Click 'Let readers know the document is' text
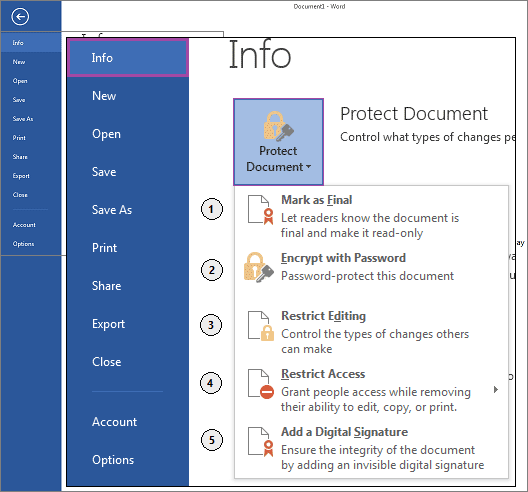This screenshot has height=492, width=528. (370, 218)
